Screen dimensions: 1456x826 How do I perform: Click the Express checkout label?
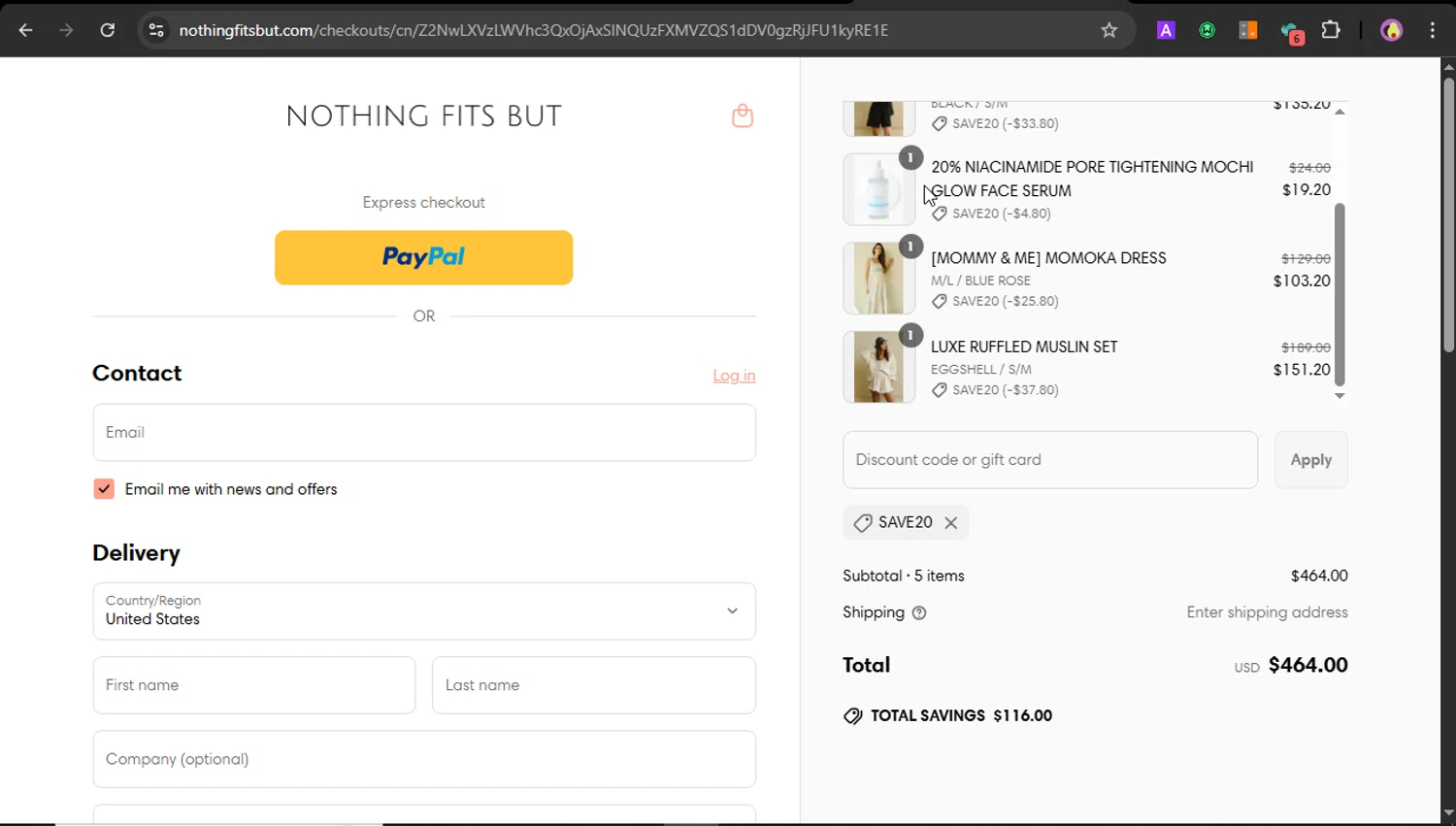pyautogui.click(x=424, y=203)
